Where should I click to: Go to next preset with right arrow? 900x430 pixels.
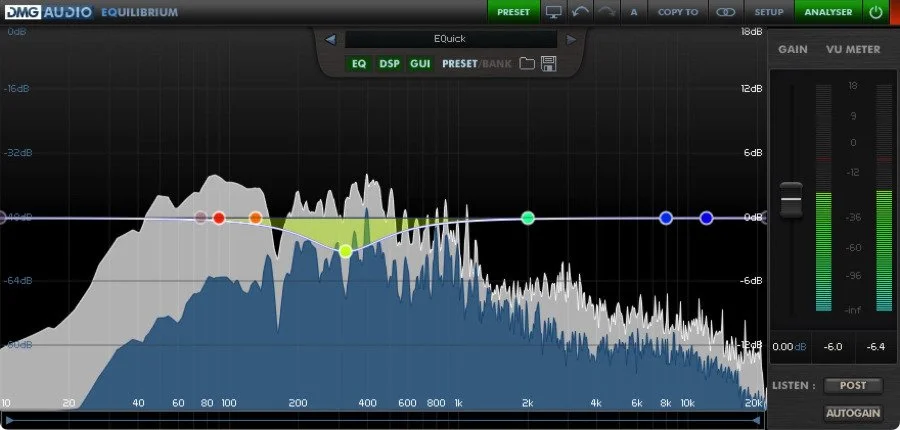571,40
